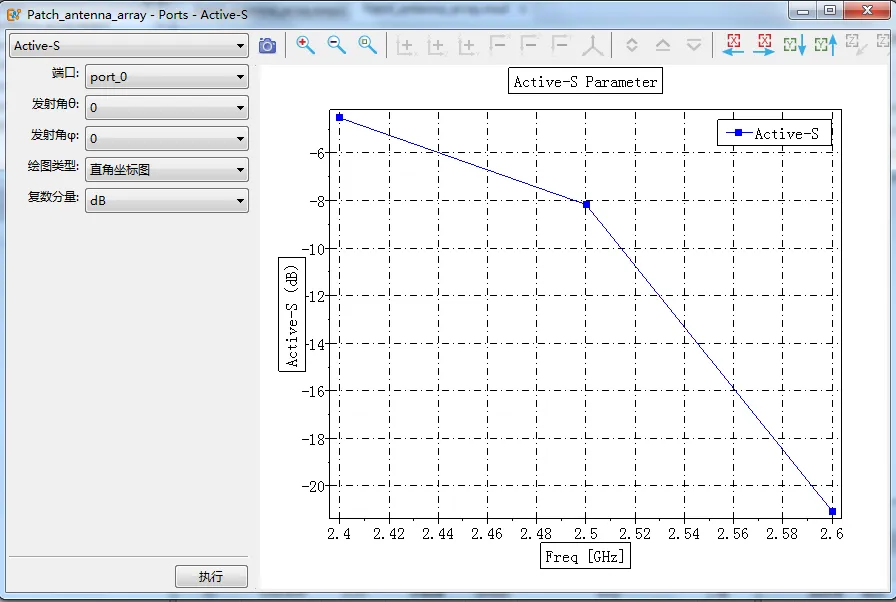This screenshot has height=602, width=896.
Task: Click the grayed Y-shaped axis icon
Action: (593, 46)
